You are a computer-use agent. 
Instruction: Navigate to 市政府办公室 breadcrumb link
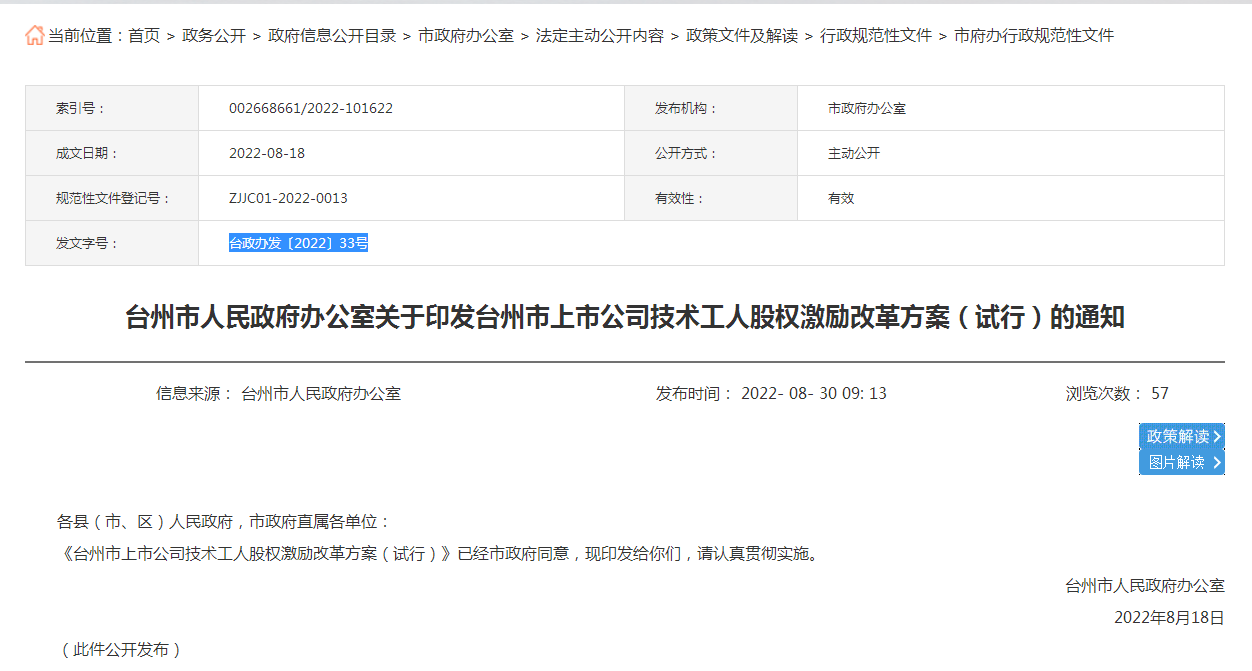[466, 36]
